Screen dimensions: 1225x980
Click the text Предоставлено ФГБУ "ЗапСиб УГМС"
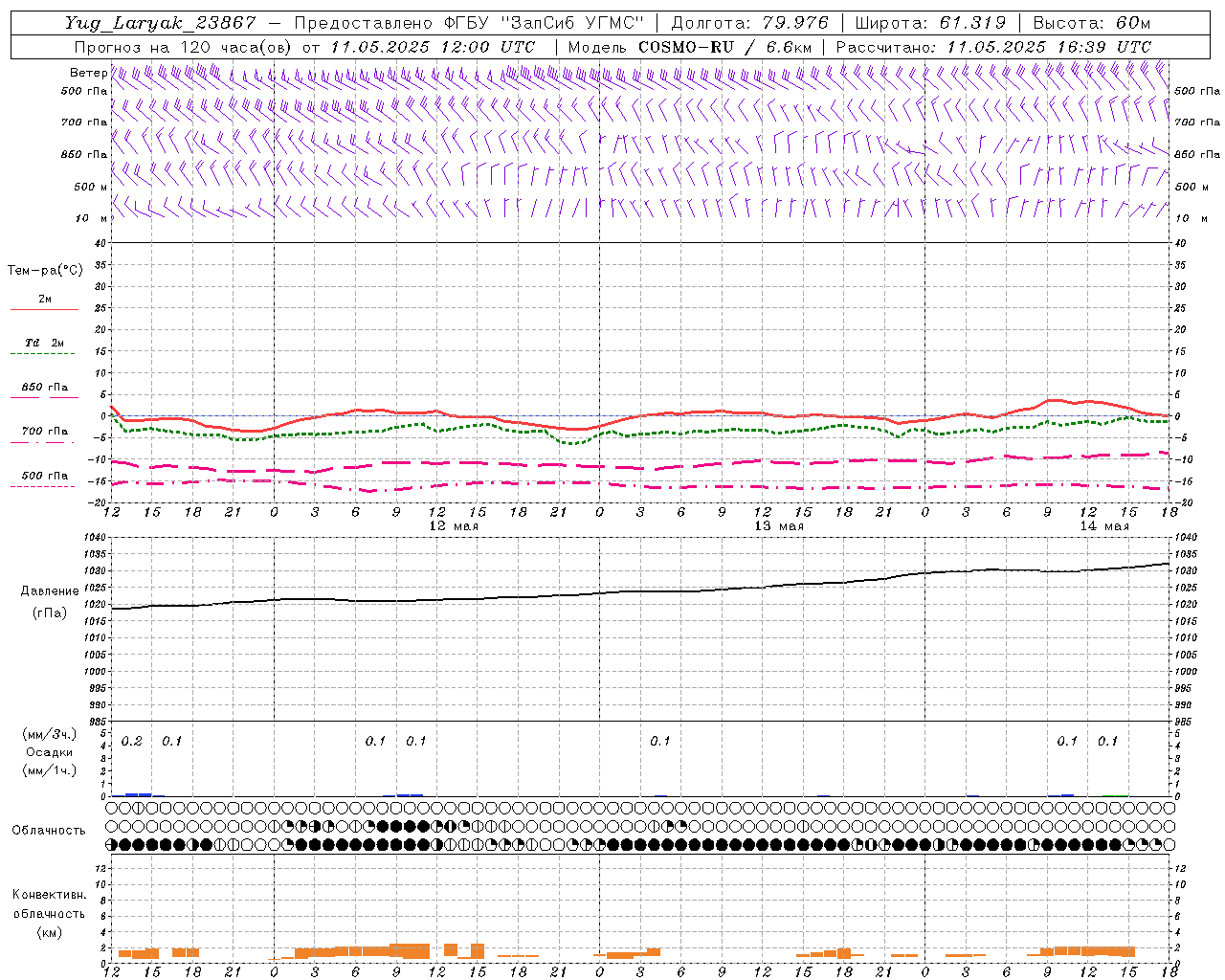469,23
